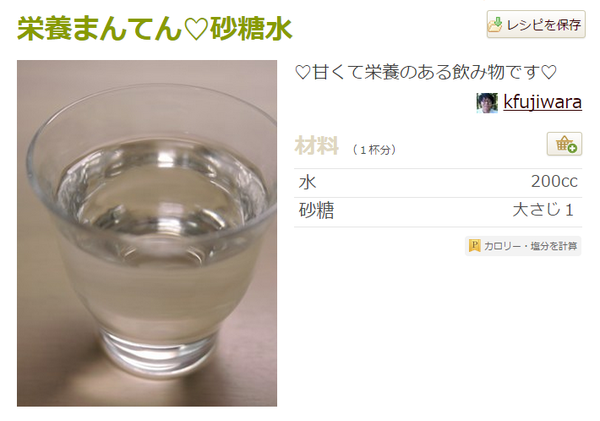
Task: Click the カロリー・塩分を計算 button
Action: 523,246
